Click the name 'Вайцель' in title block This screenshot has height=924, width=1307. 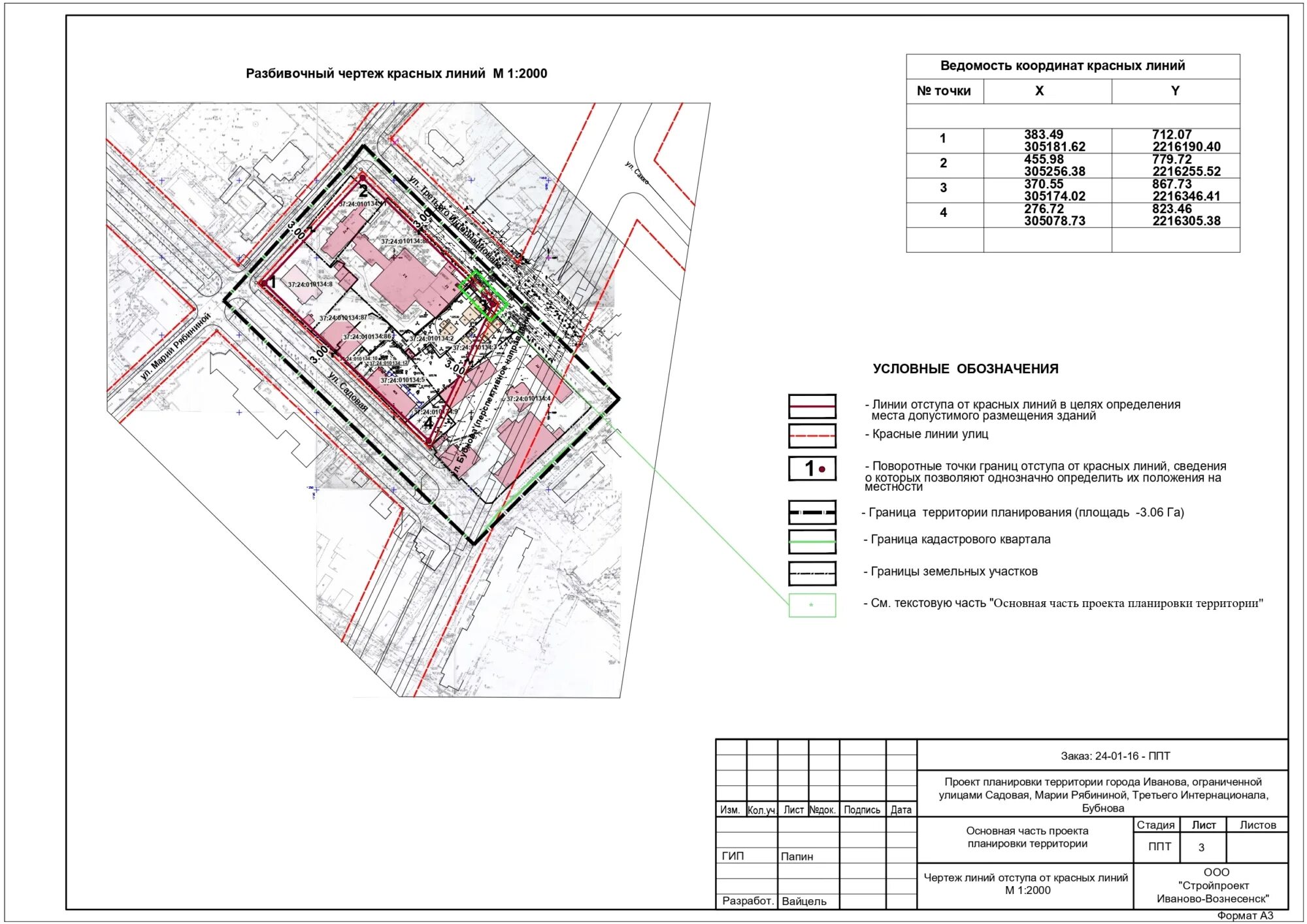tap(804, 902)
